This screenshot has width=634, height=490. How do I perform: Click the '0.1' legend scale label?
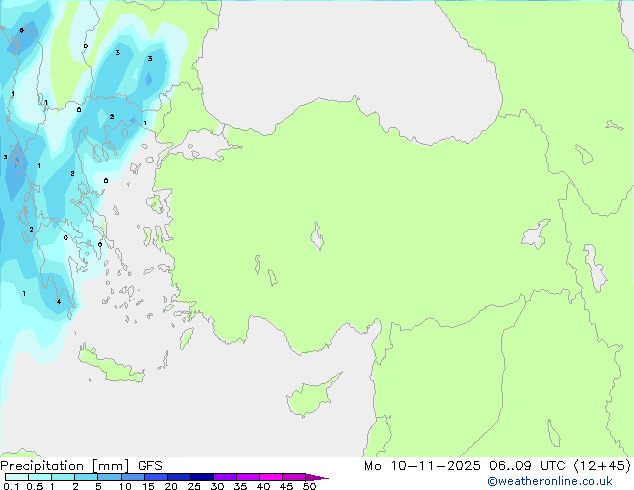[x=11, y=486]
